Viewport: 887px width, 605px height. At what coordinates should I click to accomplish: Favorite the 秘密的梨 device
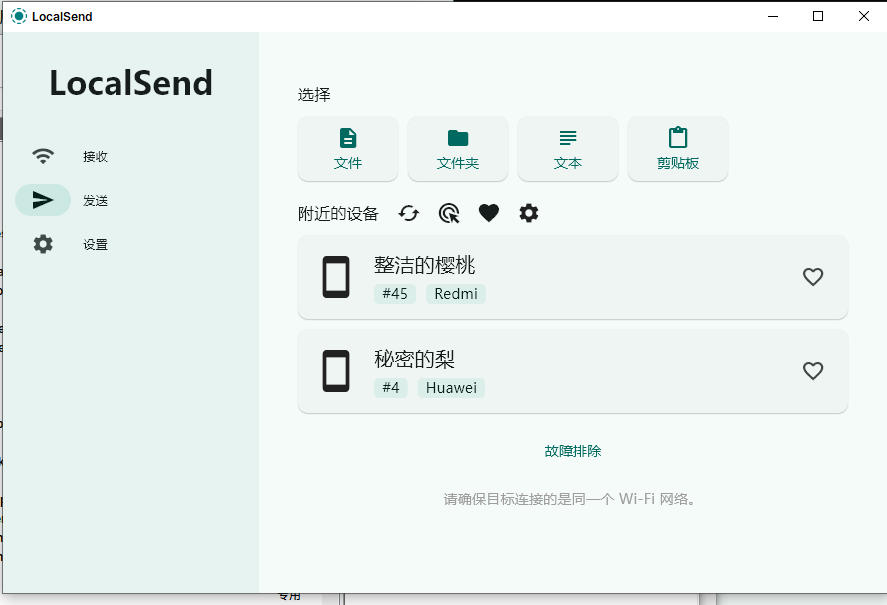click(813, 371)
